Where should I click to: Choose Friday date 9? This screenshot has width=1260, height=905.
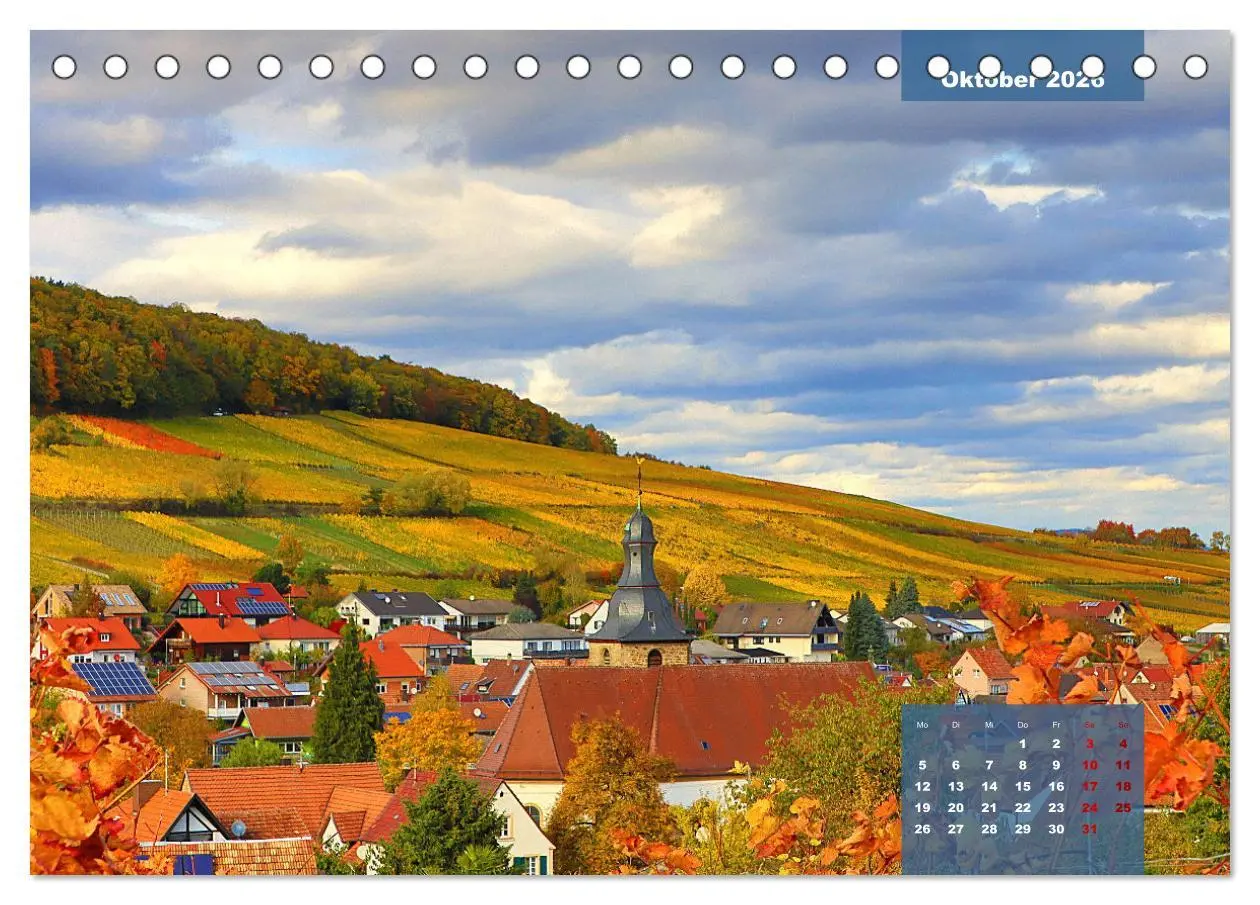pyautogui.click(x=1056, y=765)
